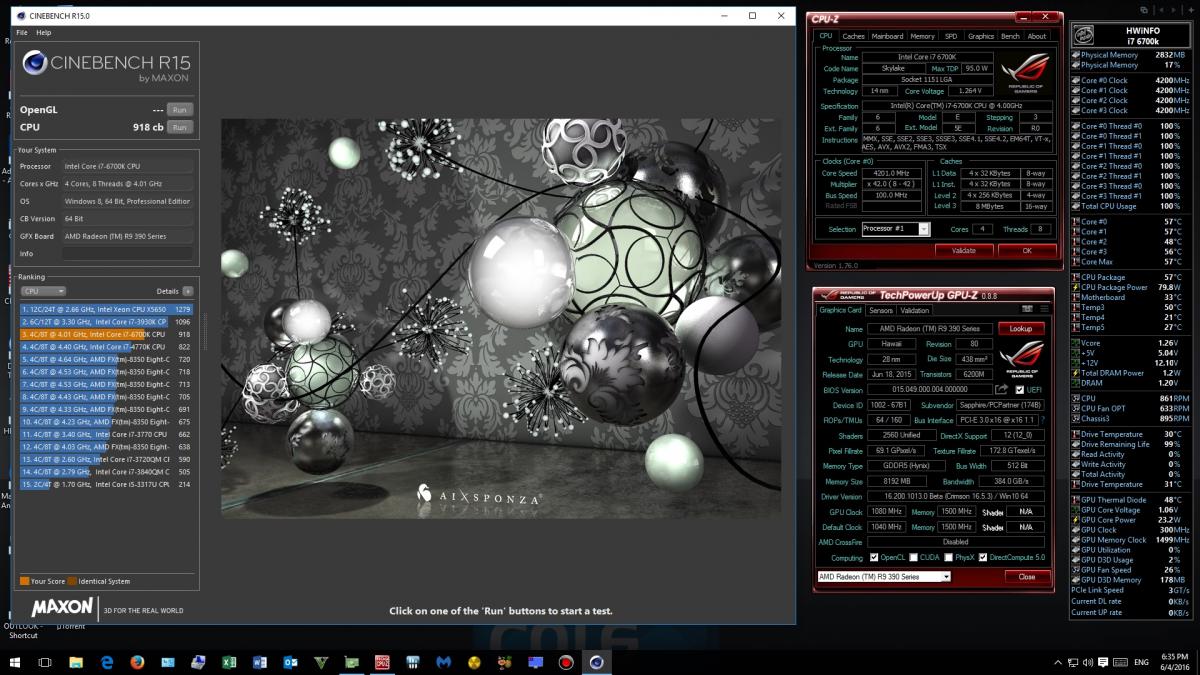Toggle the DirectCompute 5.0 checkbox
Screen dimensions: 1200x675
pyautogui.click(x=983, y=557)
